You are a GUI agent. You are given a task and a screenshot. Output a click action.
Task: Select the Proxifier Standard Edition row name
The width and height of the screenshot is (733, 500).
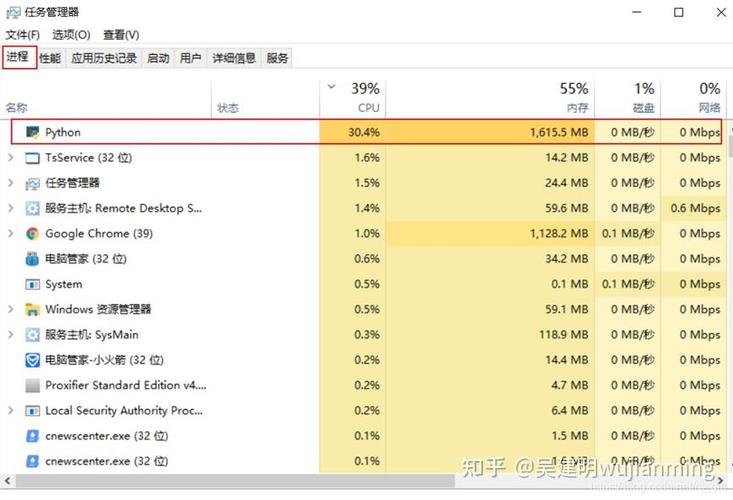[x=125, y=386]
